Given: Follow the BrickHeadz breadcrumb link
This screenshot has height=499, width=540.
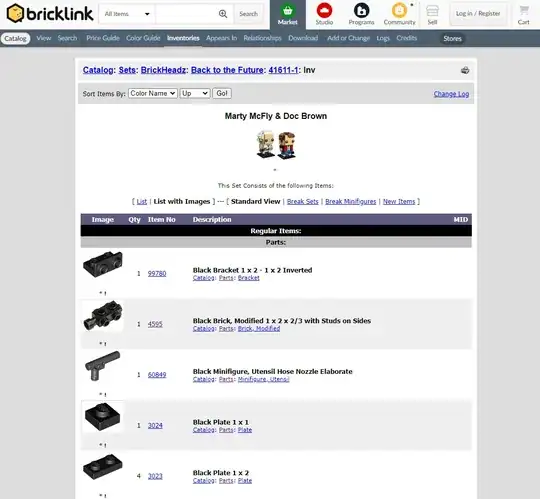Looking at the screenshot, I should point(163,70).
